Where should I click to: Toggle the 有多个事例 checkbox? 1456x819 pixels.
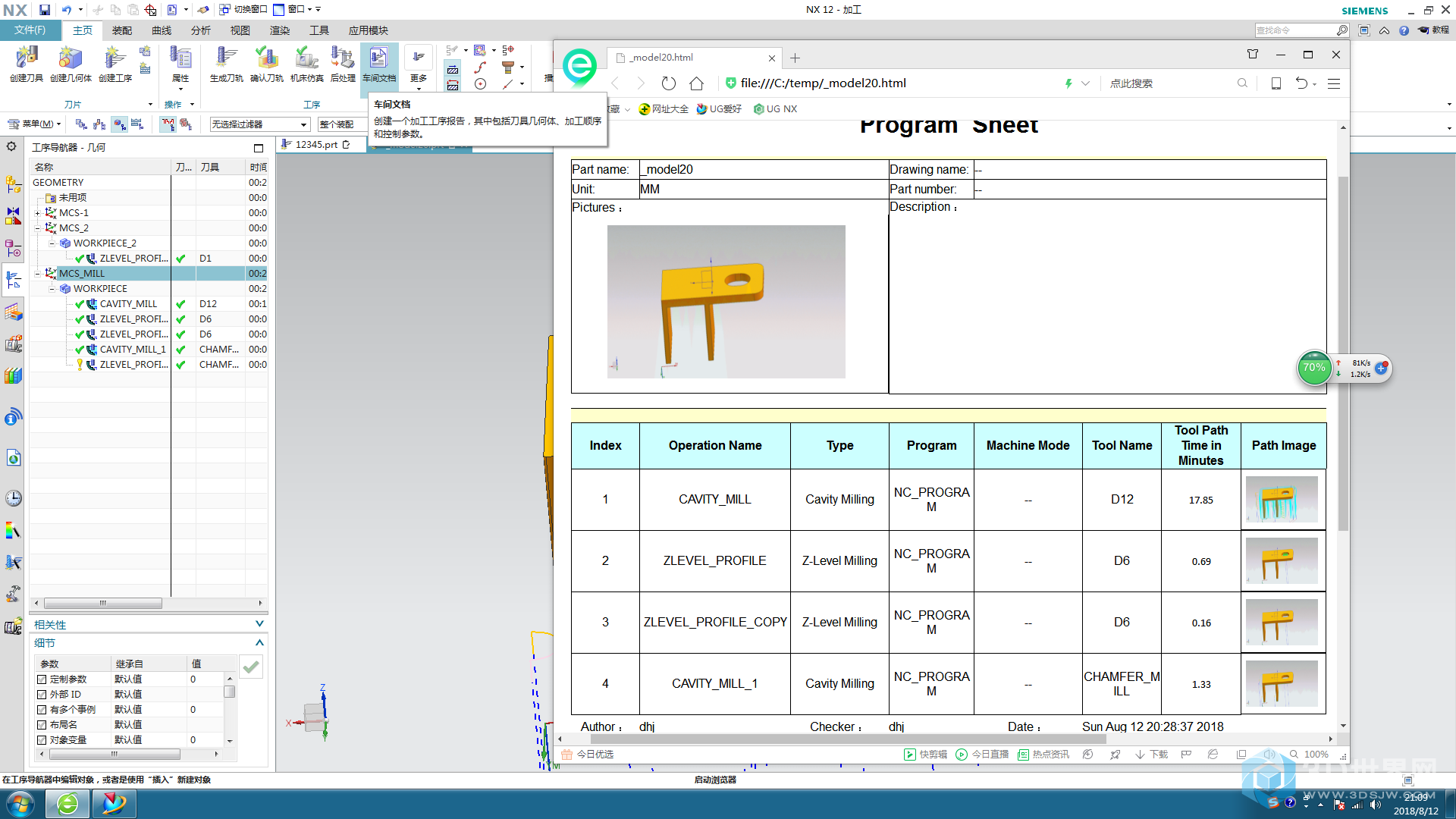click(x=42, y=710)
